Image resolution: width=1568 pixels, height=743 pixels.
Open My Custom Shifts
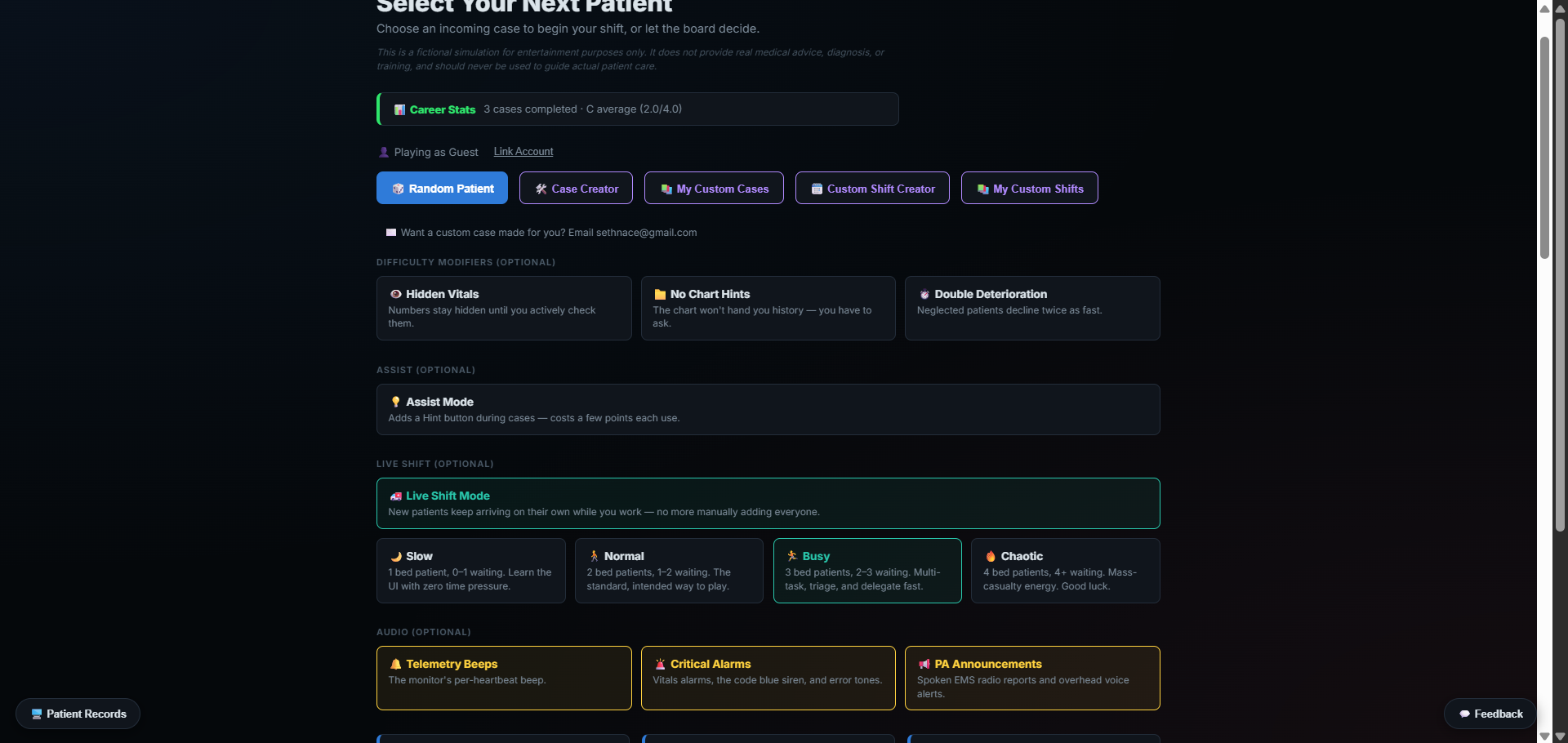(1029, 188)
